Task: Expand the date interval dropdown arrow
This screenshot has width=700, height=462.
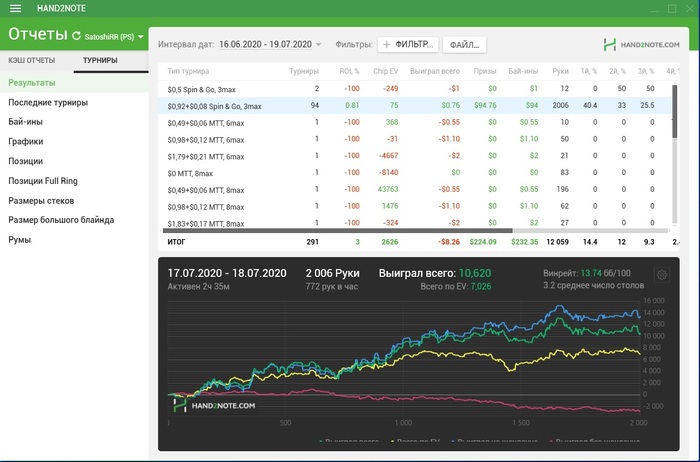Action: [x=318, y=45]
